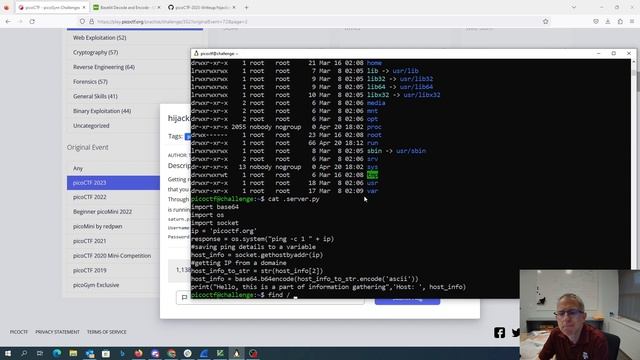This screenshot has height=360, width=640.
Task: Open Microsoft Store from taskbar
Action: point(106,353)
